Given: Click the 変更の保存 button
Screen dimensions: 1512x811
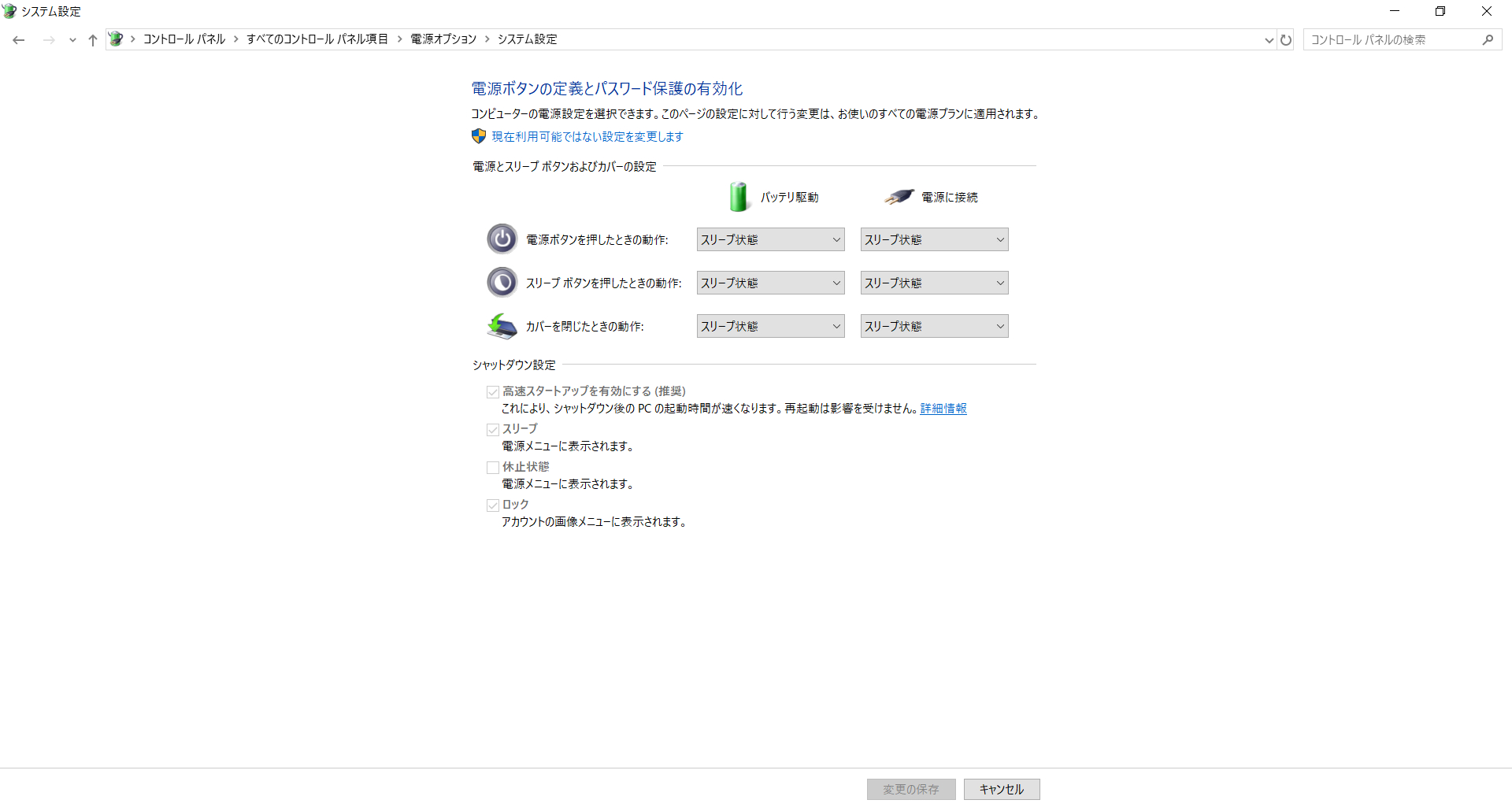Looking at the screenshot, I should tap(911, 789).
